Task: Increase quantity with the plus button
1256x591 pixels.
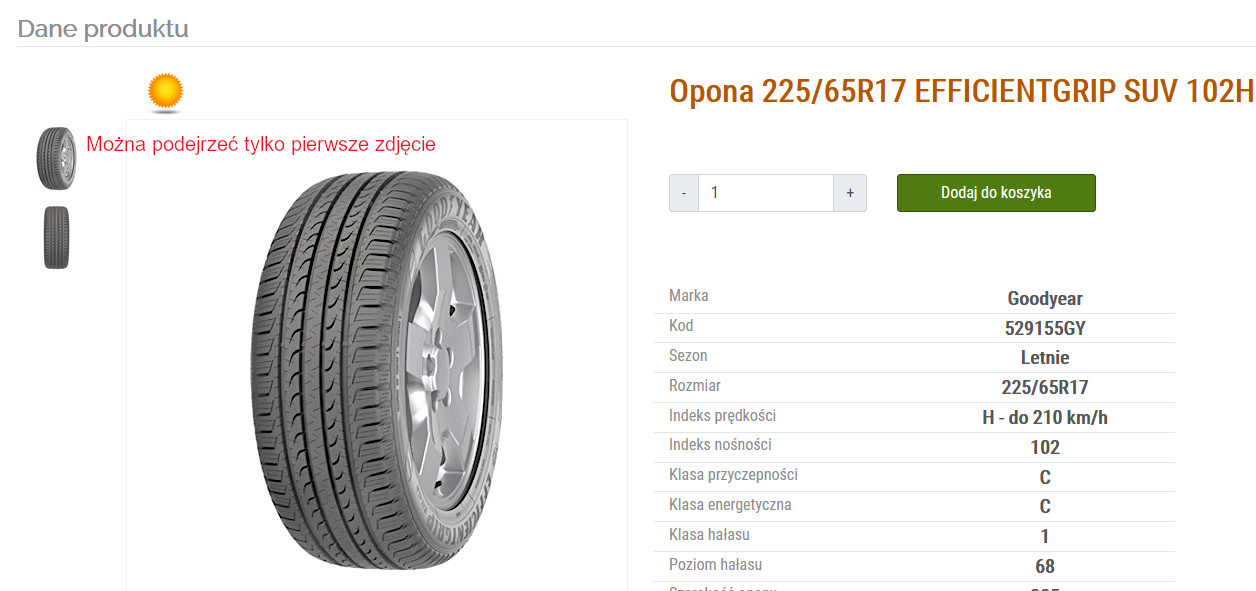Action: (850, 193)
